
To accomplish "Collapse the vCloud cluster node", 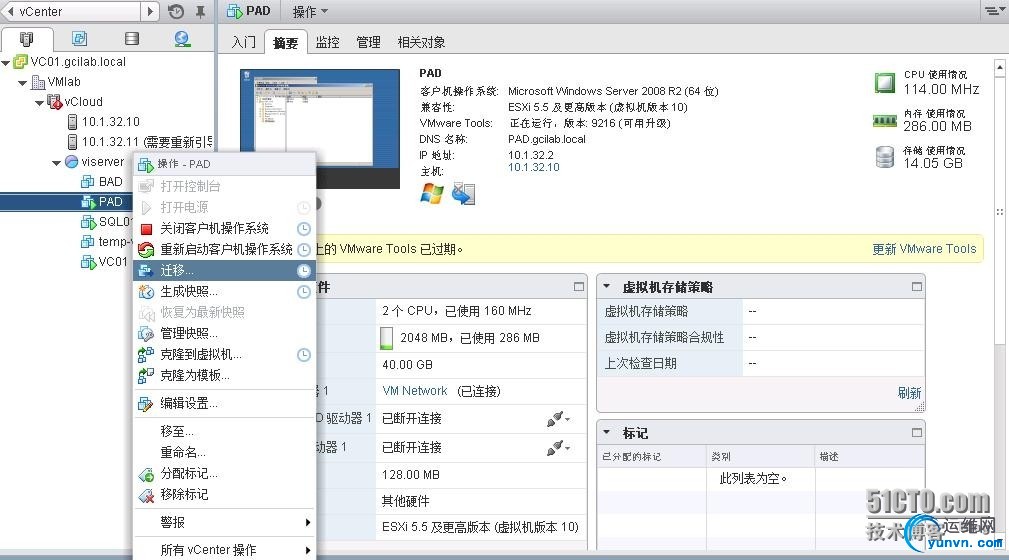I will [39, 103].
